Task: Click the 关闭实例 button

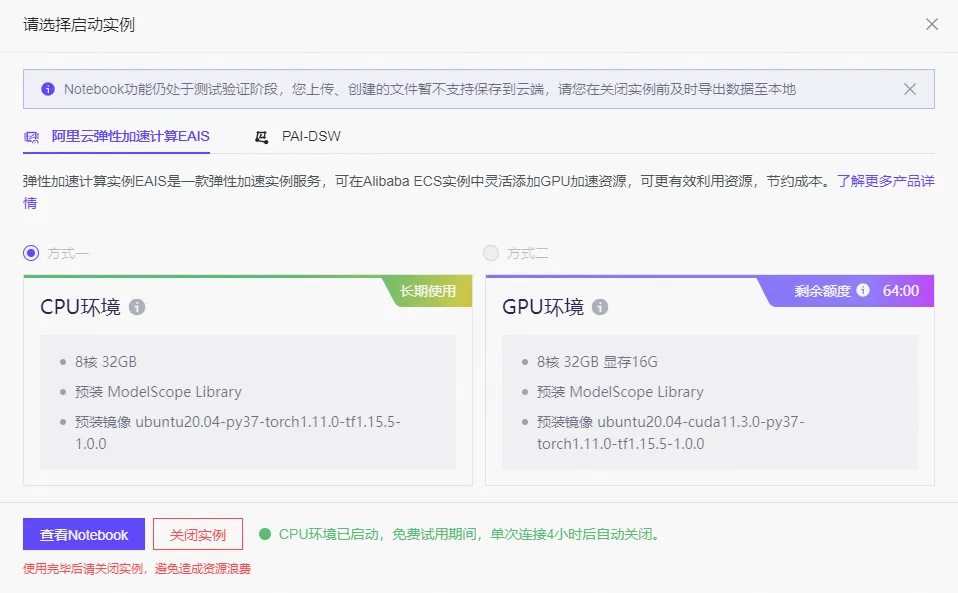Action: point(198,534)
